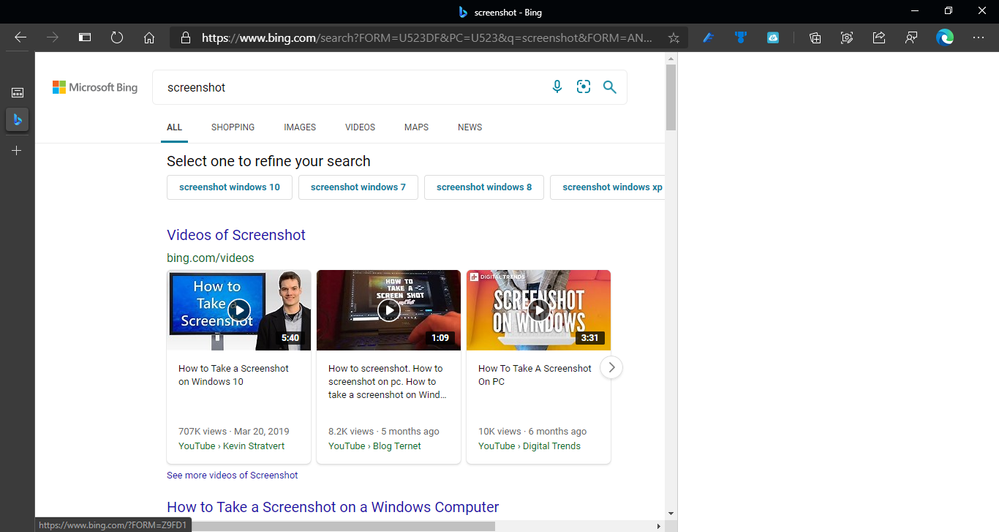This screenshot has height=532, width=999.
Task: Go to the browser home page
Action: click(149, 38)
